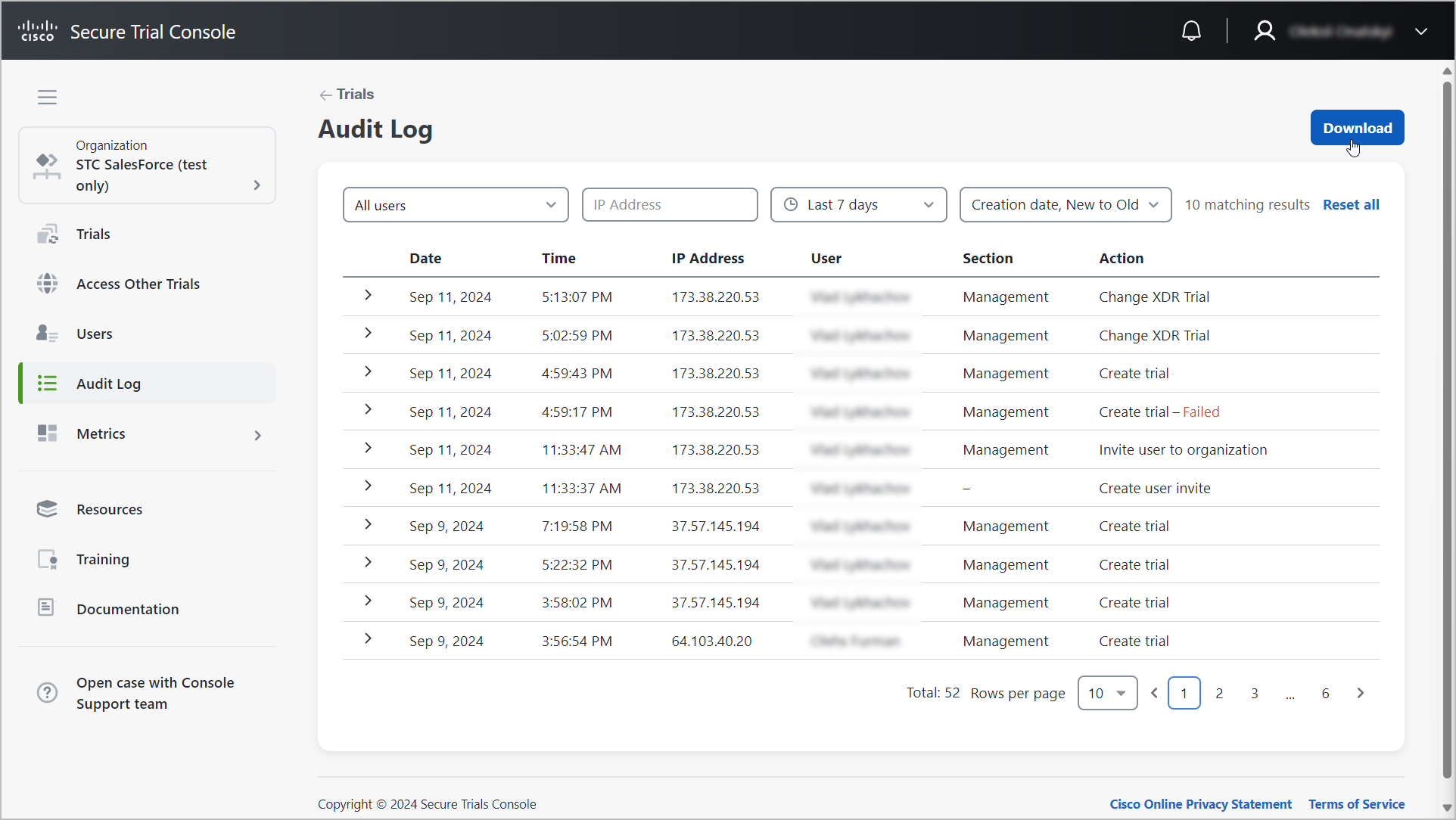Open Cisco Online Privacy Statement
This screenshot has width=1456, height=820.
coord(1200,804)
